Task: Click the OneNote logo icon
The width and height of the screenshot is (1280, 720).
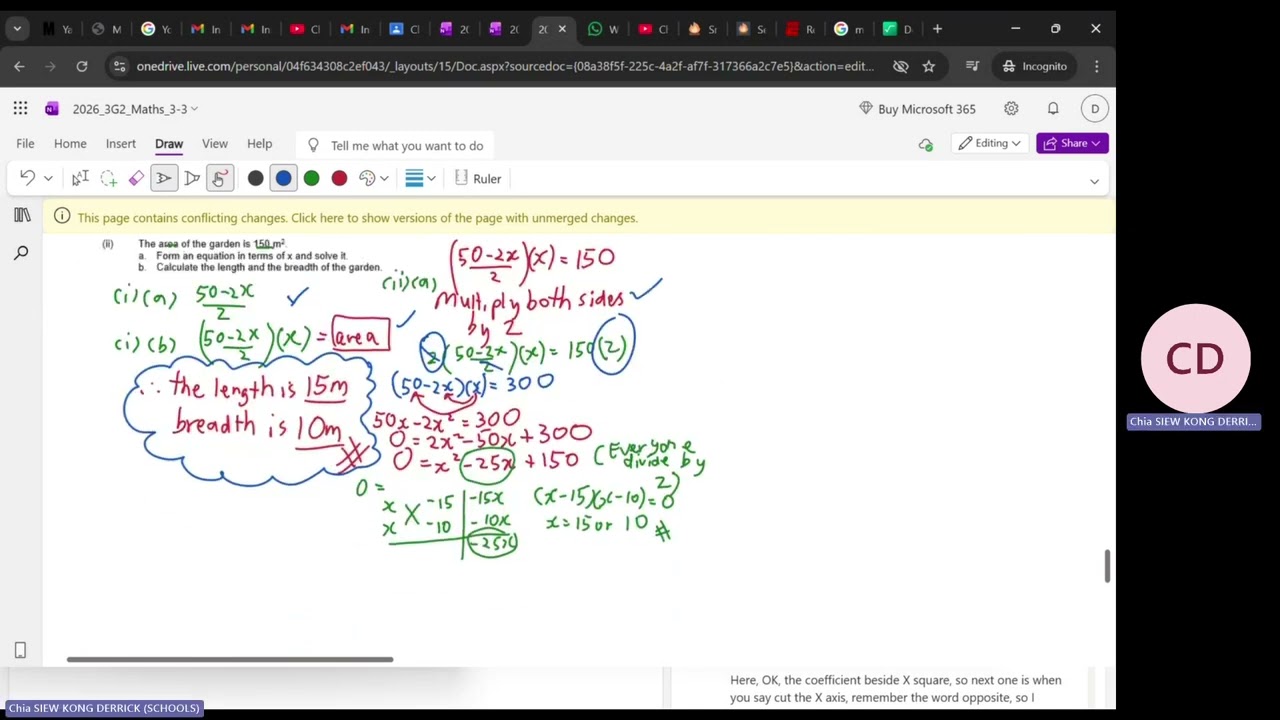Action: click(x=52, y=109)
